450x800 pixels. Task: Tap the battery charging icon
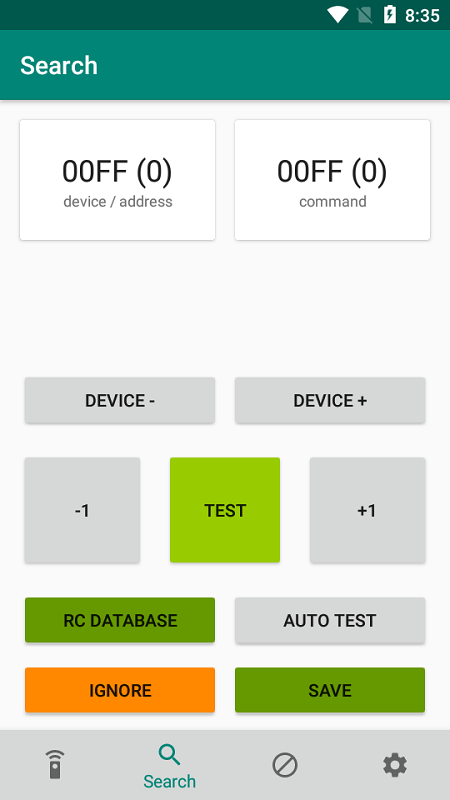(390, 15)
